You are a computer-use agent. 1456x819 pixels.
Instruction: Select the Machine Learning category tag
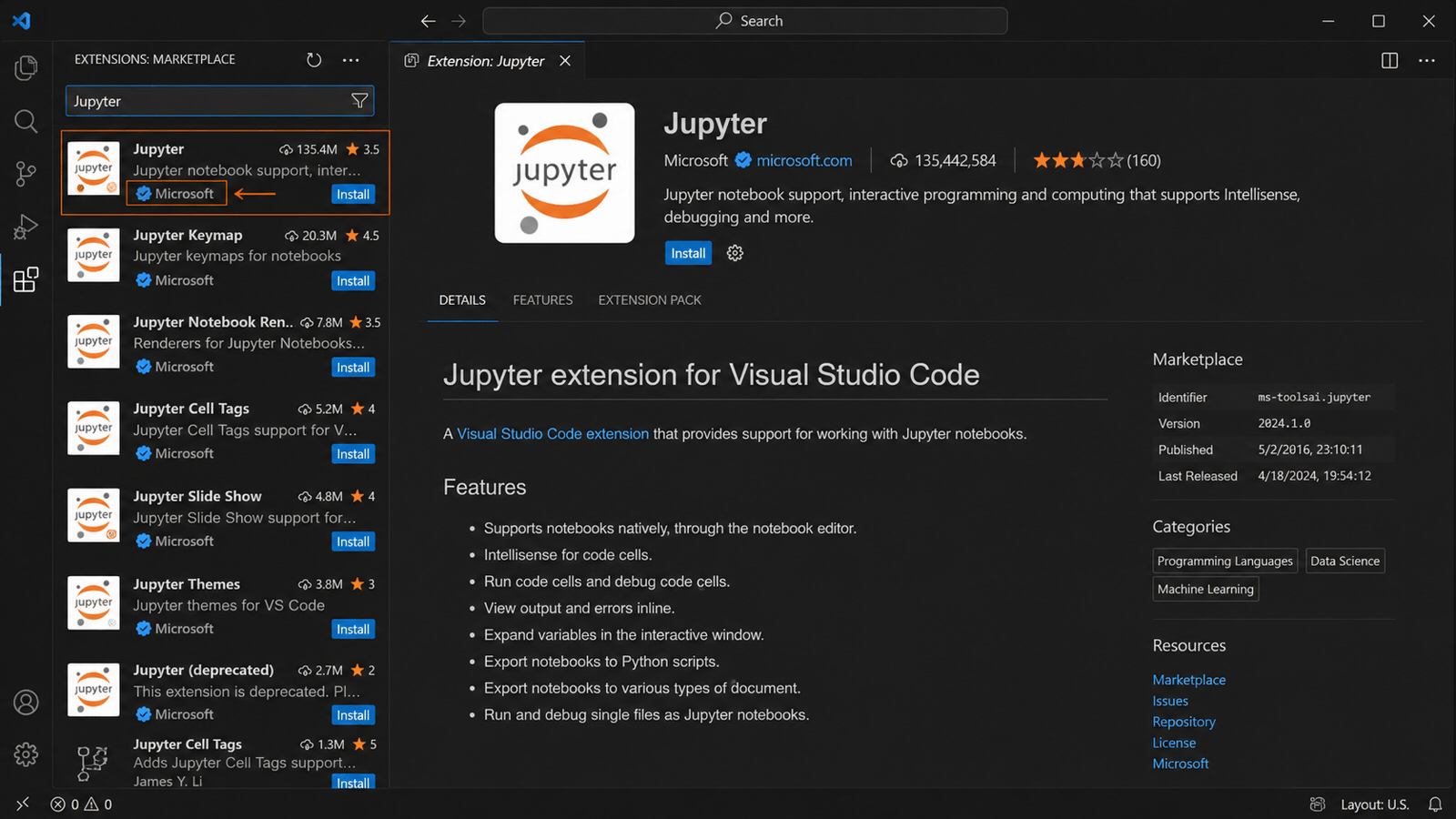pyautogui.click(x=1206, y=590)
